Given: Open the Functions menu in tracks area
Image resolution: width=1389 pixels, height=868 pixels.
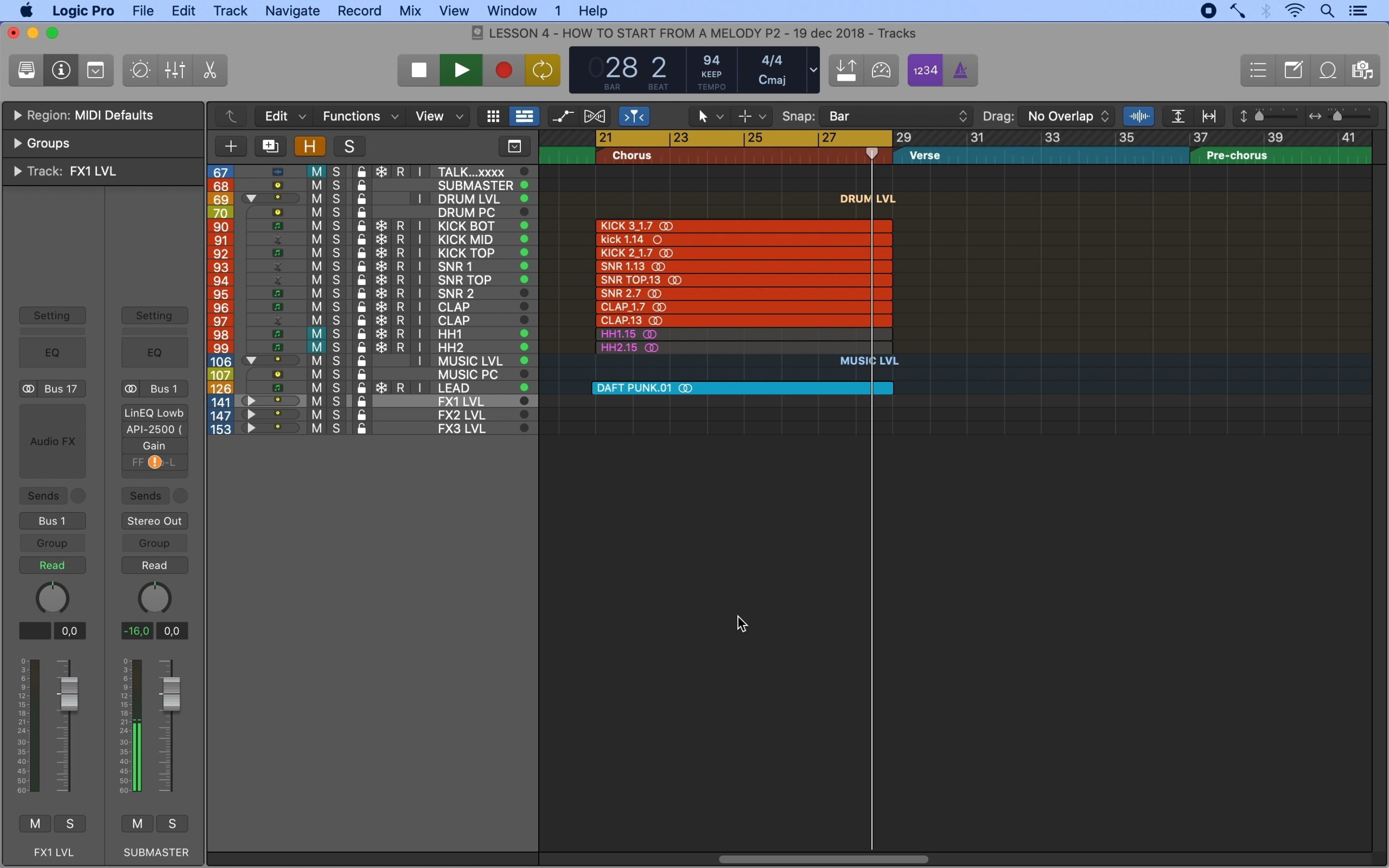Looking at the screenshot, I should coord(359,117).
